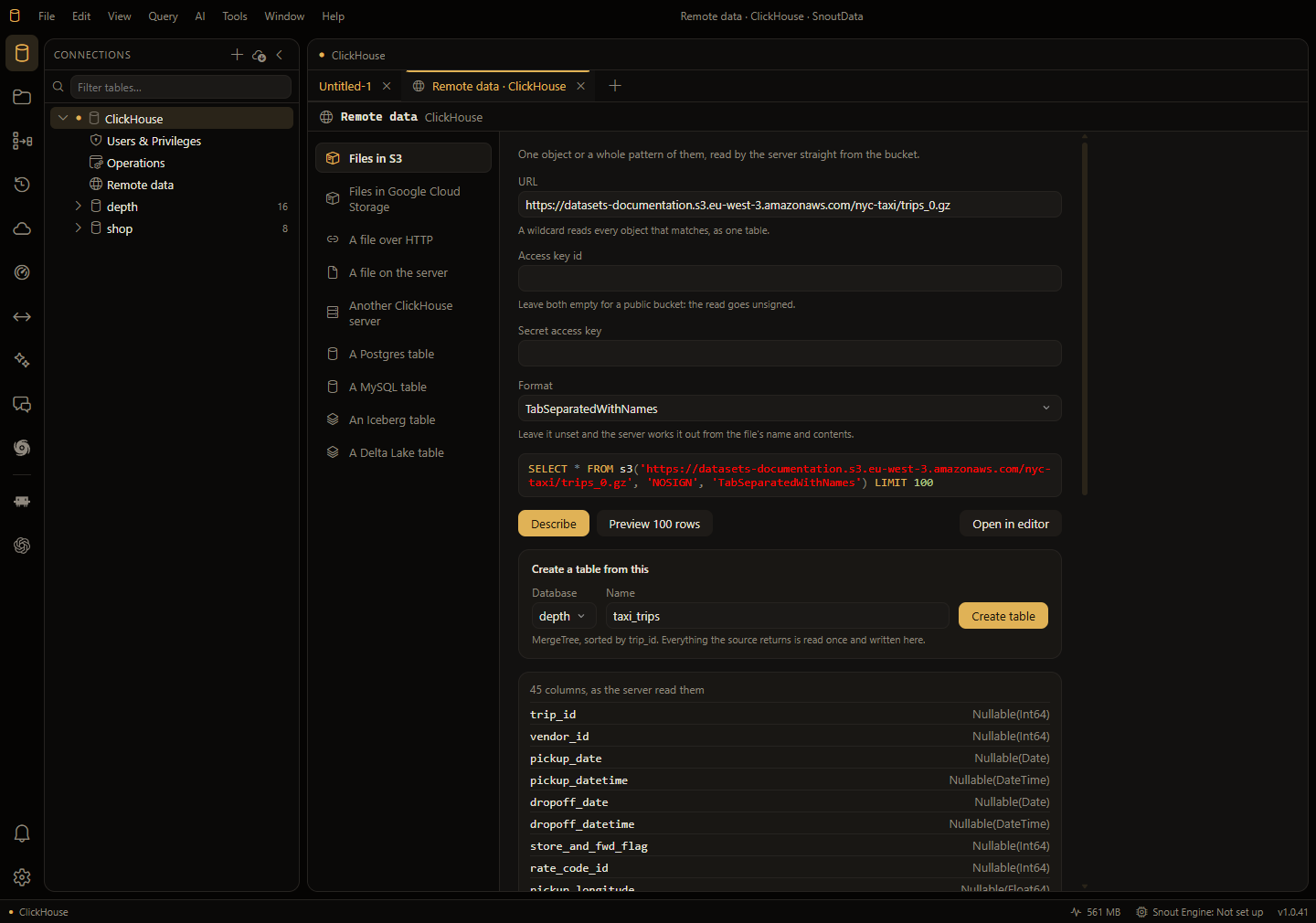Select A Postgres table source

click(x=403, y=354)
